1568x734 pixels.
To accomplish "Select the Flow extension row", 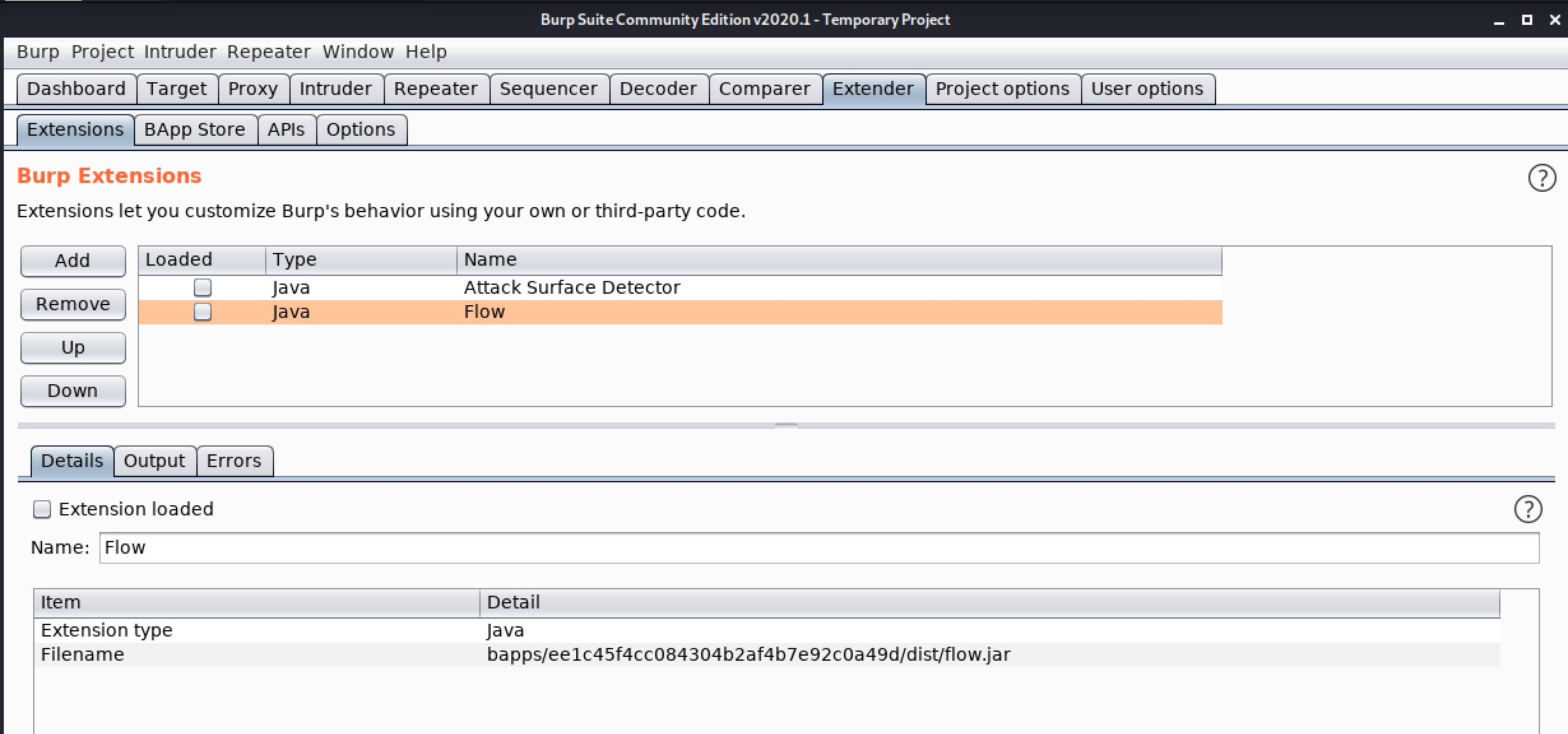I will click(x=680, y=312).
